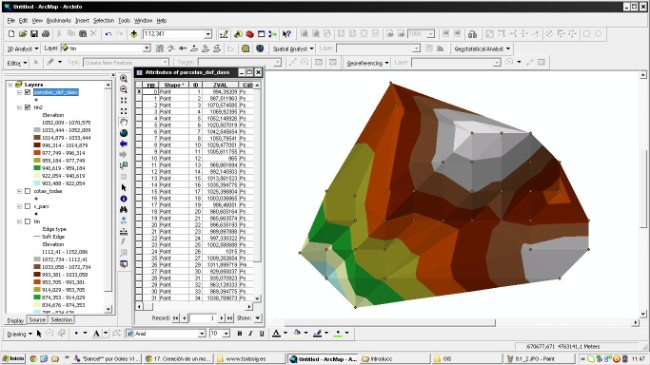Open What's This help pointer

[286, 34]
